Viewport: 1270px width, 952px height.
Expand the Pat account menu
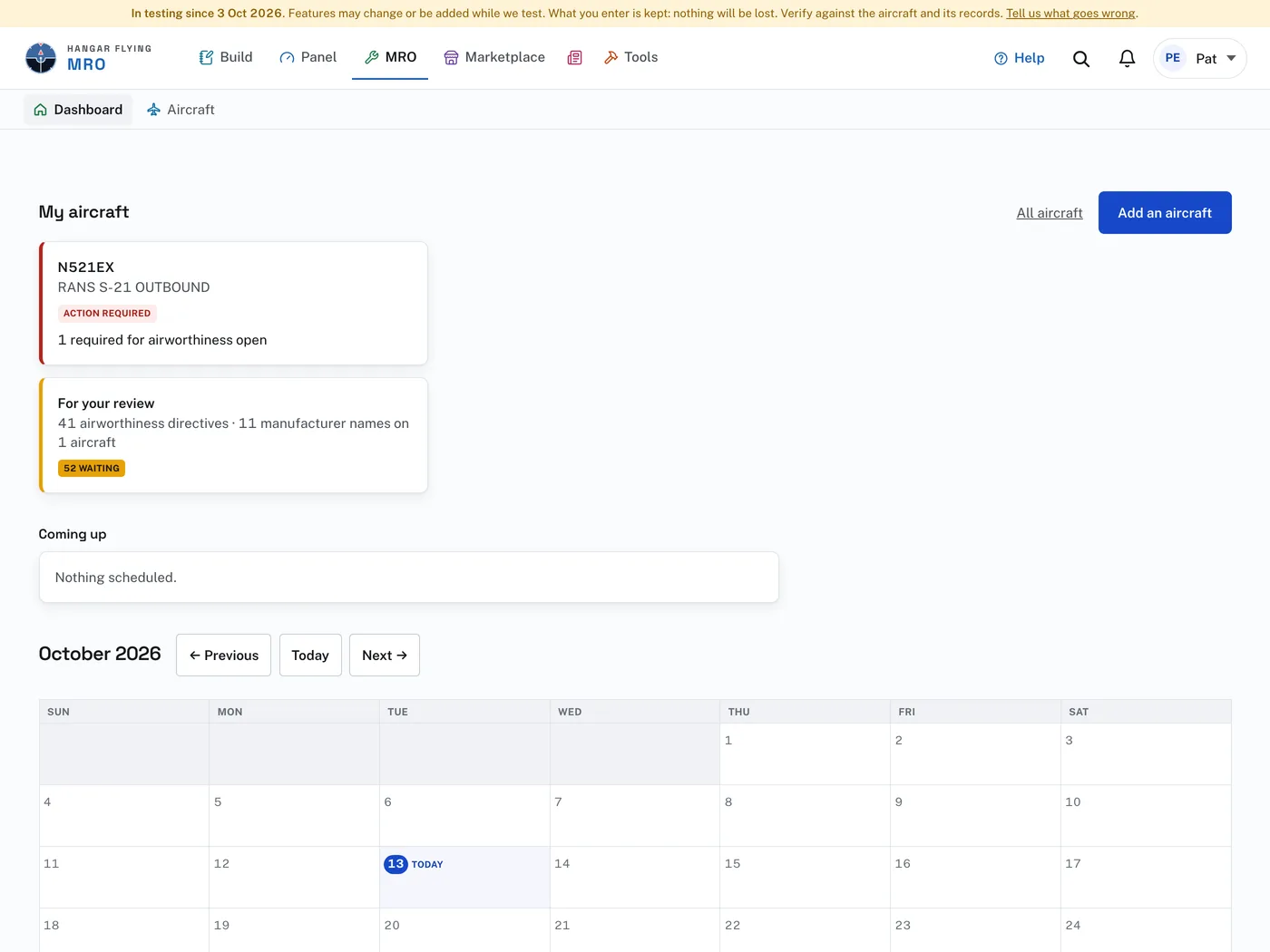(x=1199, y=58)
